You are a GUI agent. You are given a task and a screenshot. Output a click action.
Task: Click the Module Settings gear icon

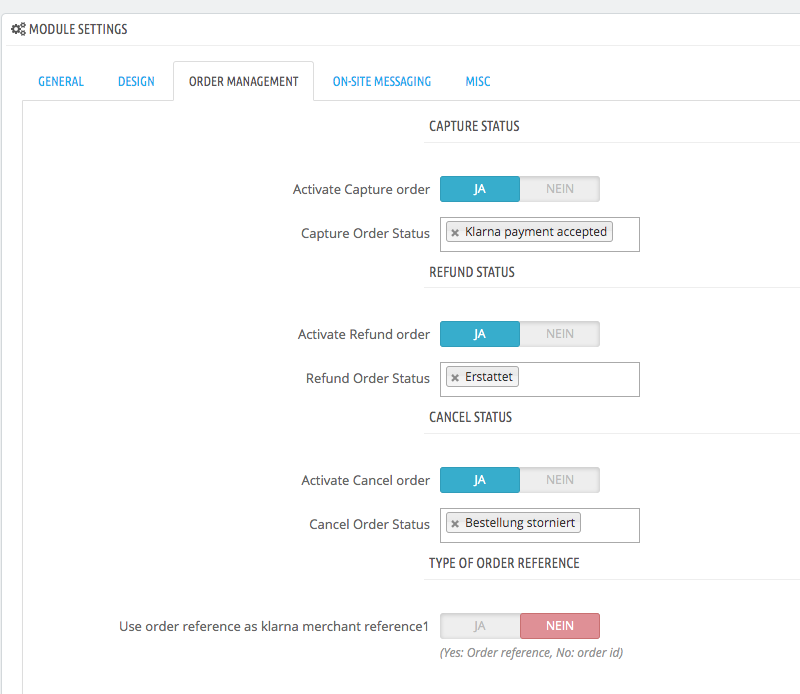click(x=18, y=29)
